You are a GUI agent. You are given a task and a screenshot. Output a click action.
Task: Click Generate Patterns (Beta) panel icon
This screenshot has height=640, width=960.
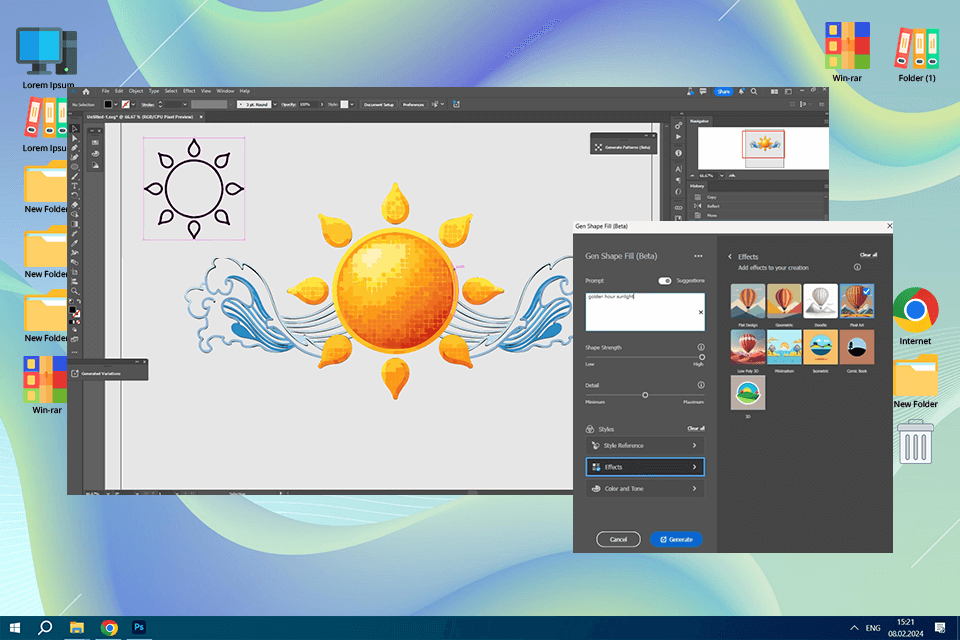coord(598,147)
